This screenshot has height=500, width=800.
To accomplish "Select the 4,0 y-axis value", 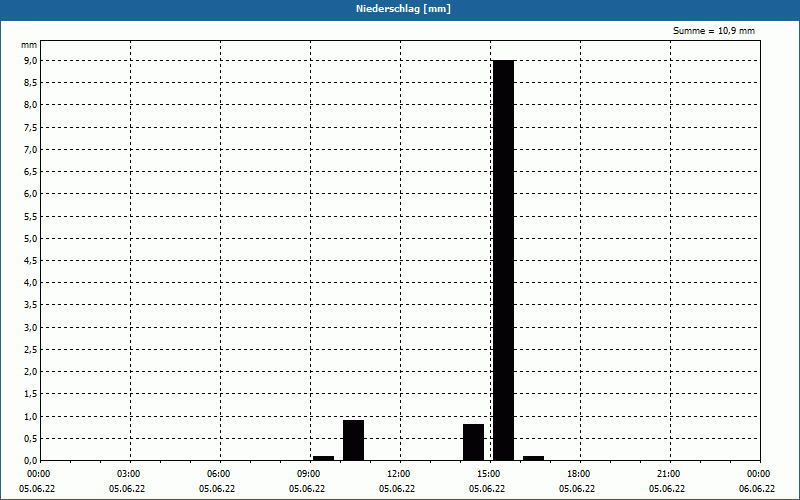I will click(x=30, y=283).
